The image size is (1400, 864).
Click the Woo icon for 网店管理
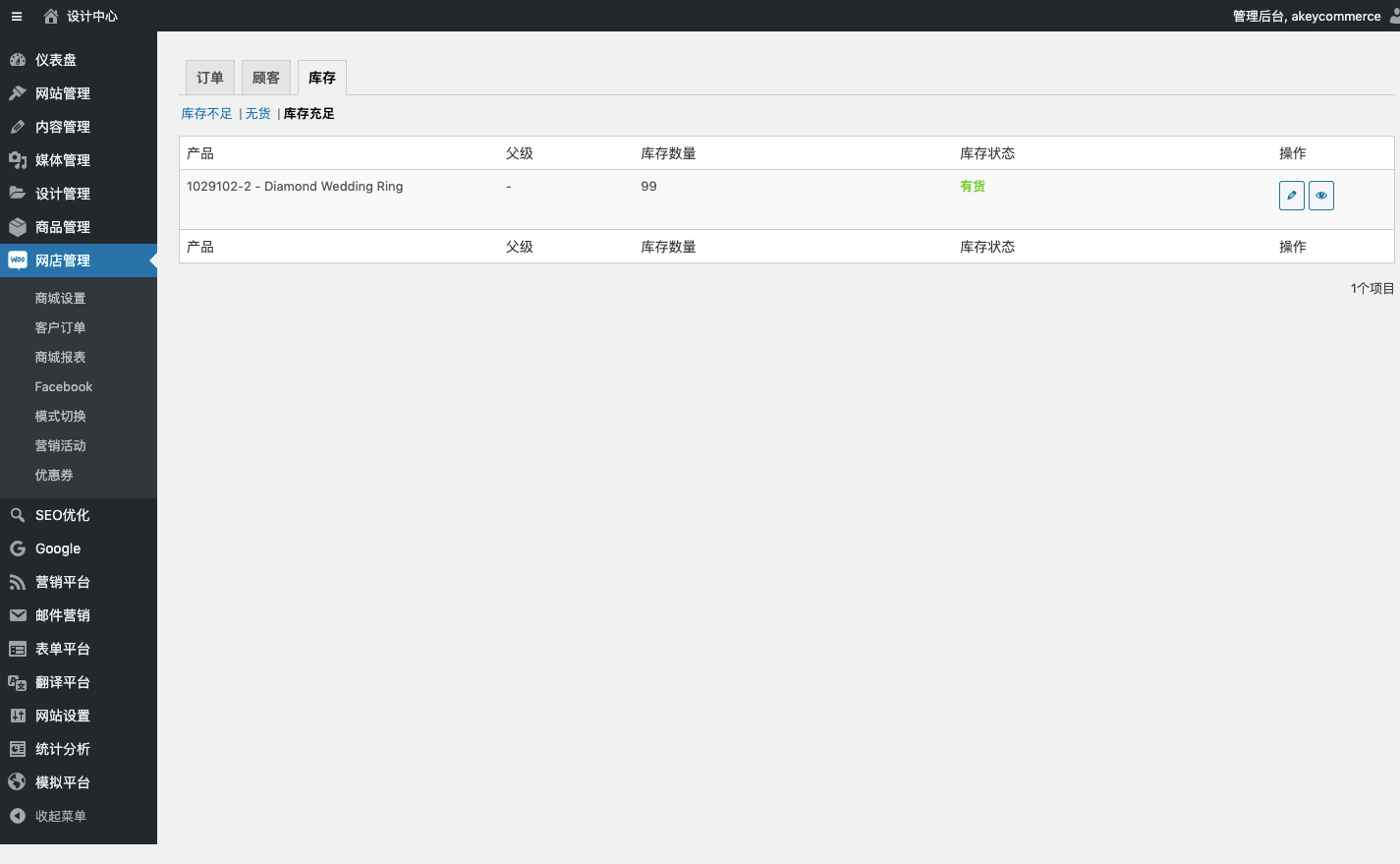[18, 260]
